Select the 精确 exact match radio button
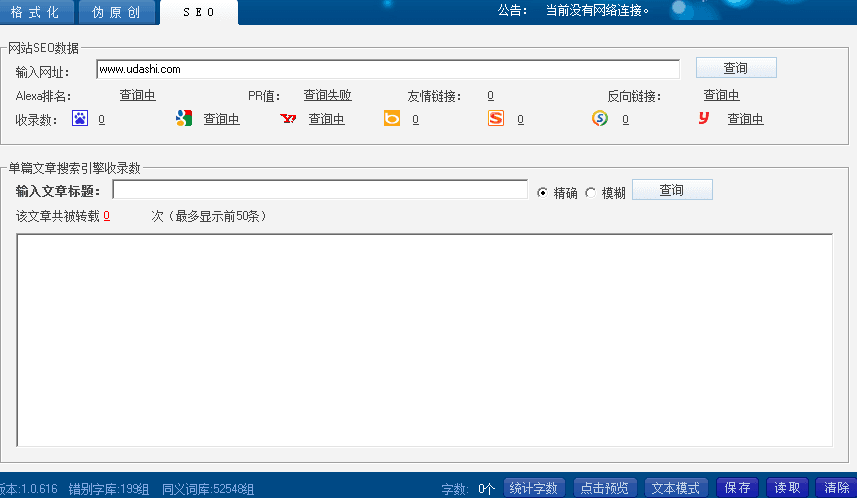This screenshot has width=857, height=498. pos(543,193)
